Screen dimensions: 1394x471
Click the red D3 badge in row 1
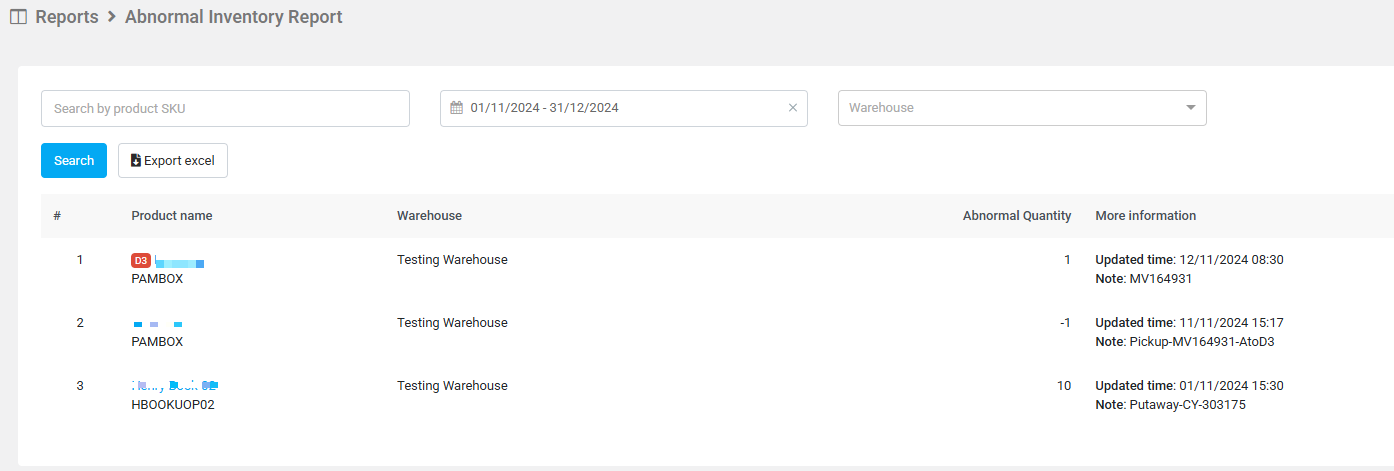(141, 260)
